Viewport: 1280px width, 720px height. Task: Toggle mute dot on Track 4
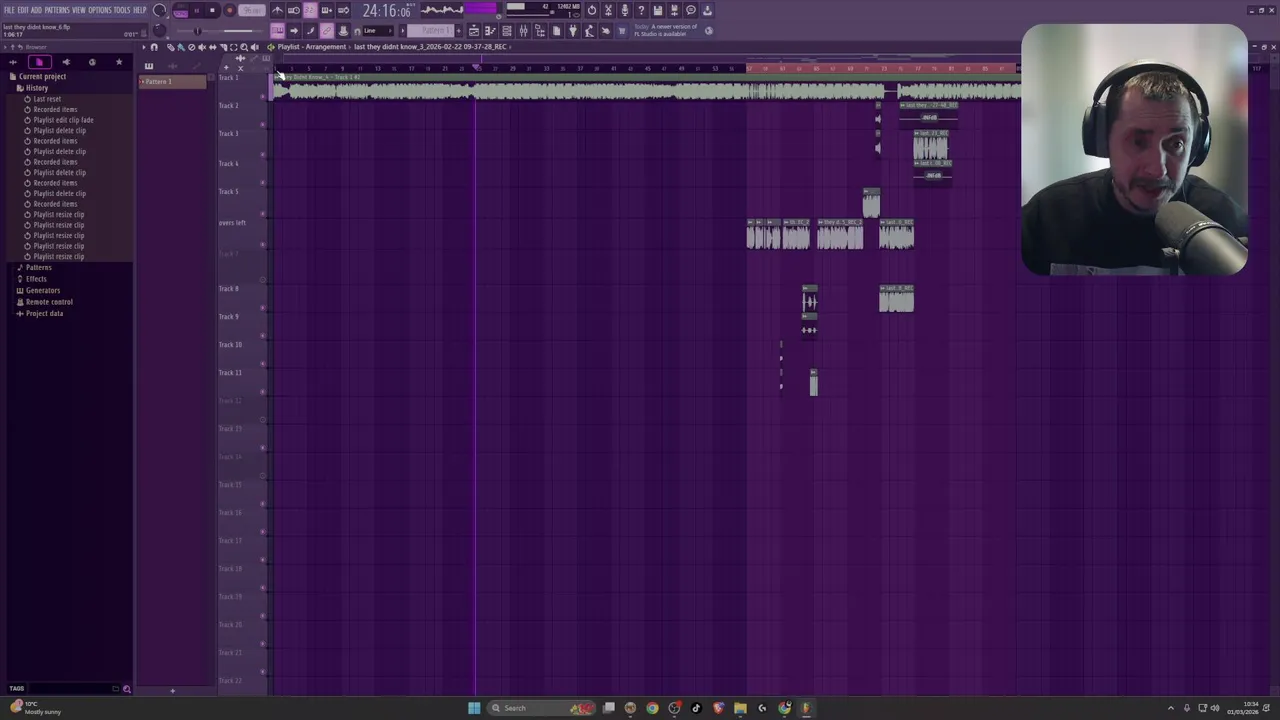263,183
